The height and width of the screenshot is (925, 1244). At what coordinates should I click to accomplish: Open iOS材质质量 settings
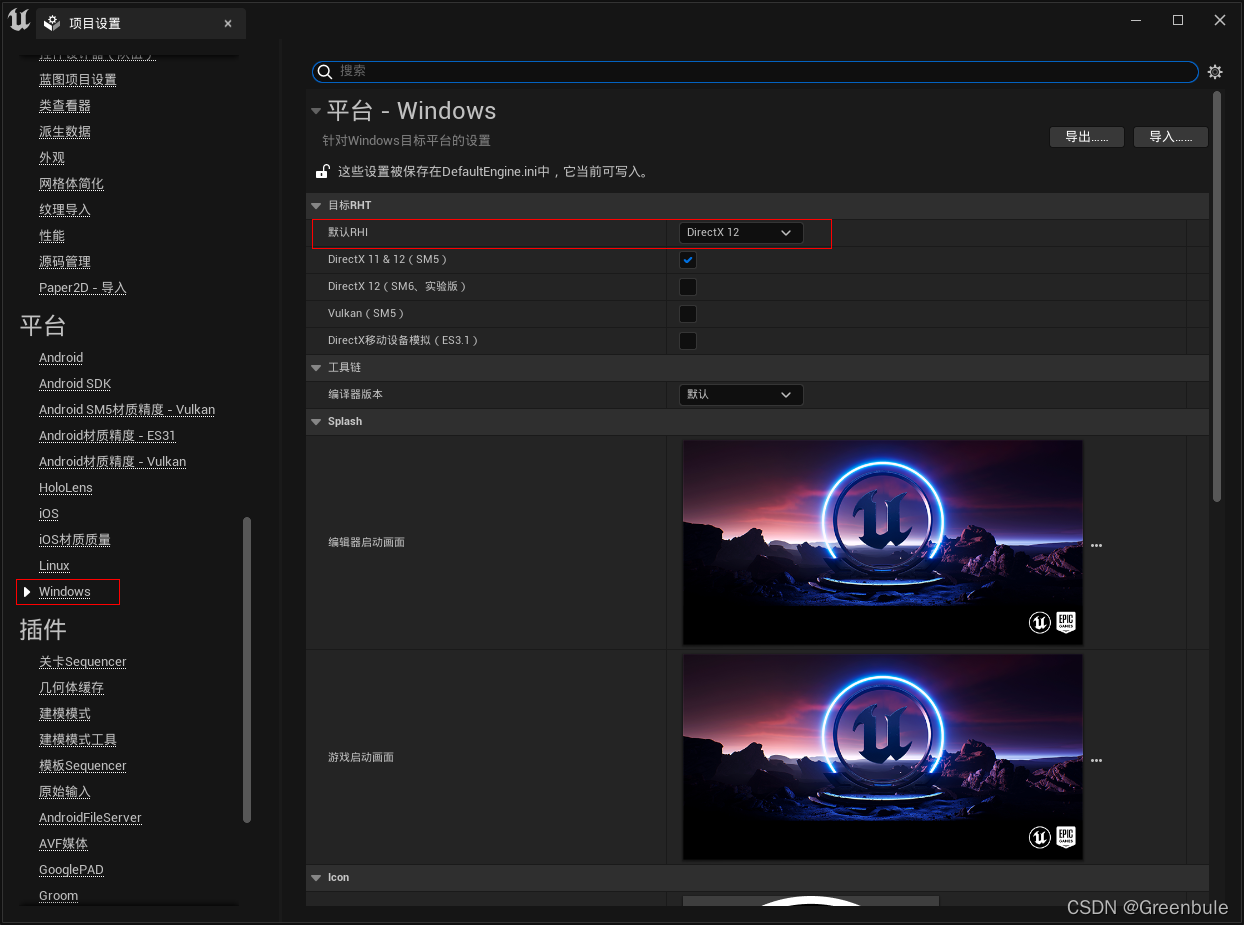[75, 540]
